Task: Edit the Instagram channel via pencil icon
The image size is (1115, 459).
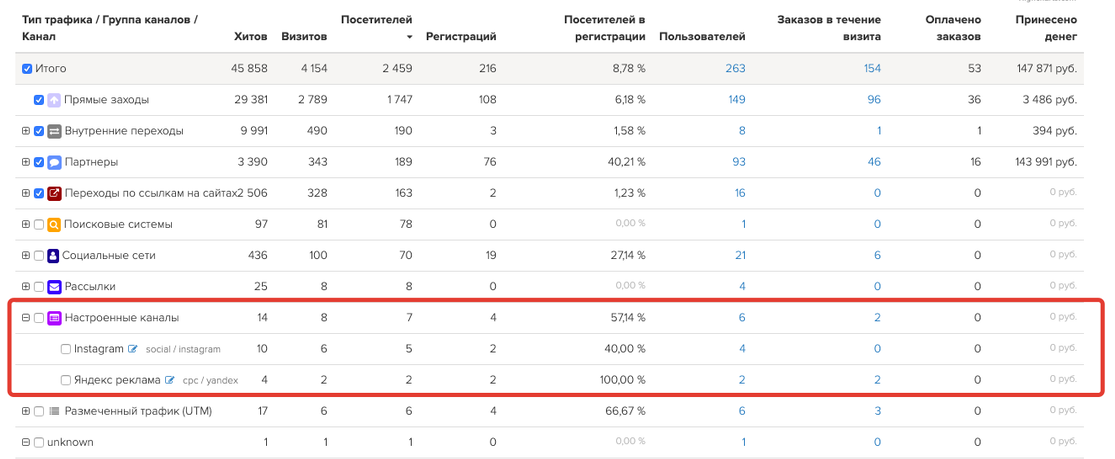Action: tap(132, 349)
